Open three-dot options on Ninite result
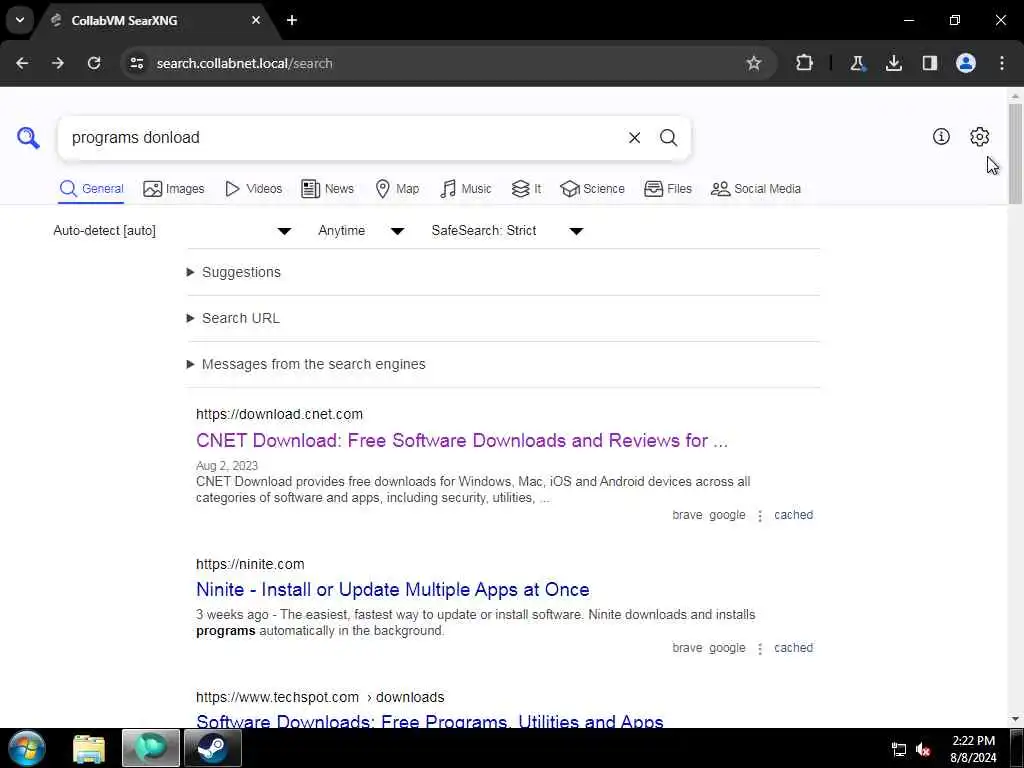The height and width of the screenshot is (768, 1024). coord(760,649)
